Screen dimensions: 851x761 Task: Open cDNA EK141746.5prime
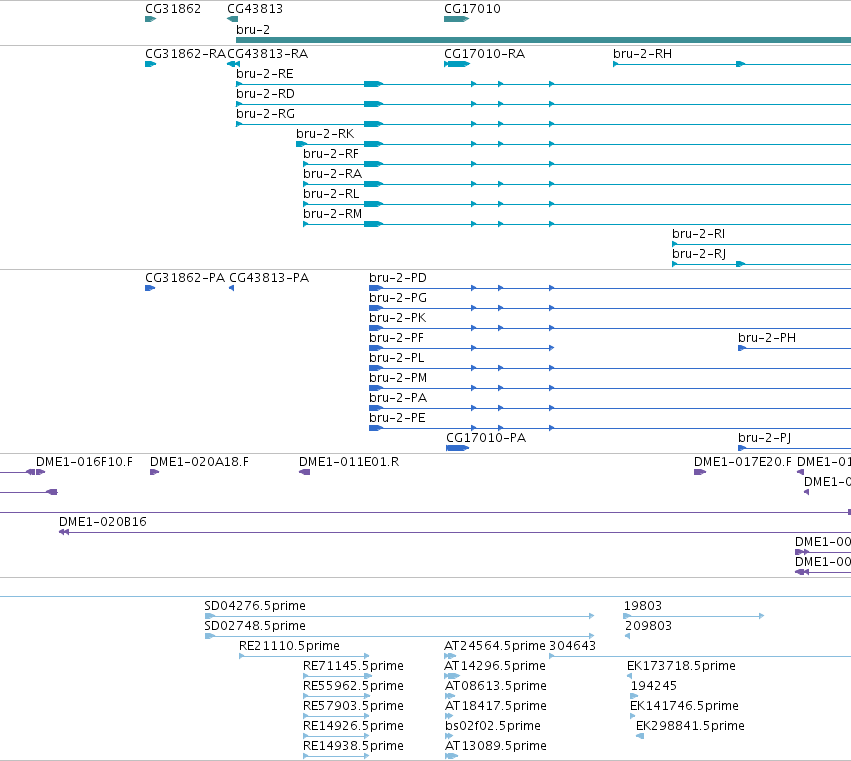(x=684, y=706)
